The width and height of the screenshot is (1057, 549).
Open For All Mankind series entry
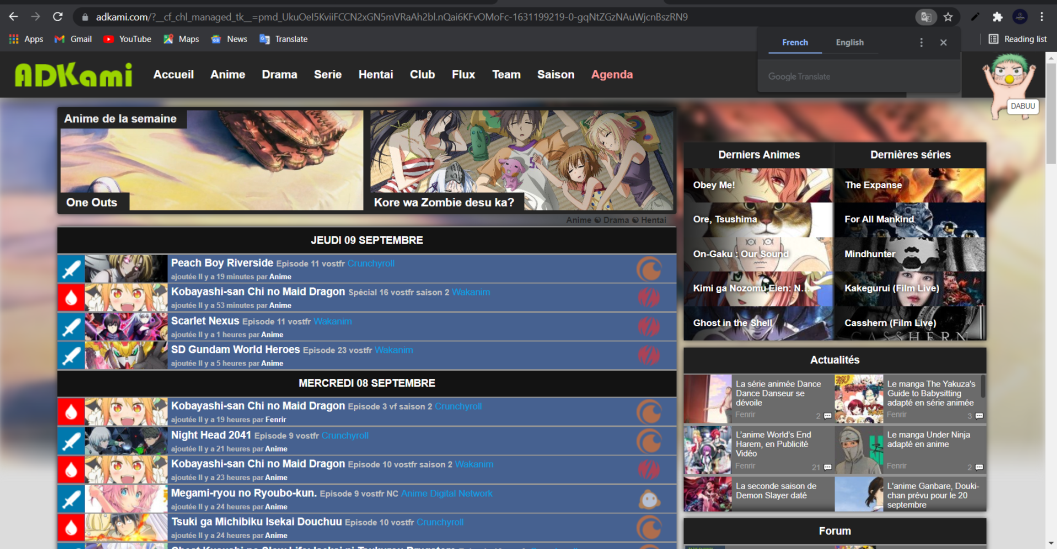pos(910,220)
